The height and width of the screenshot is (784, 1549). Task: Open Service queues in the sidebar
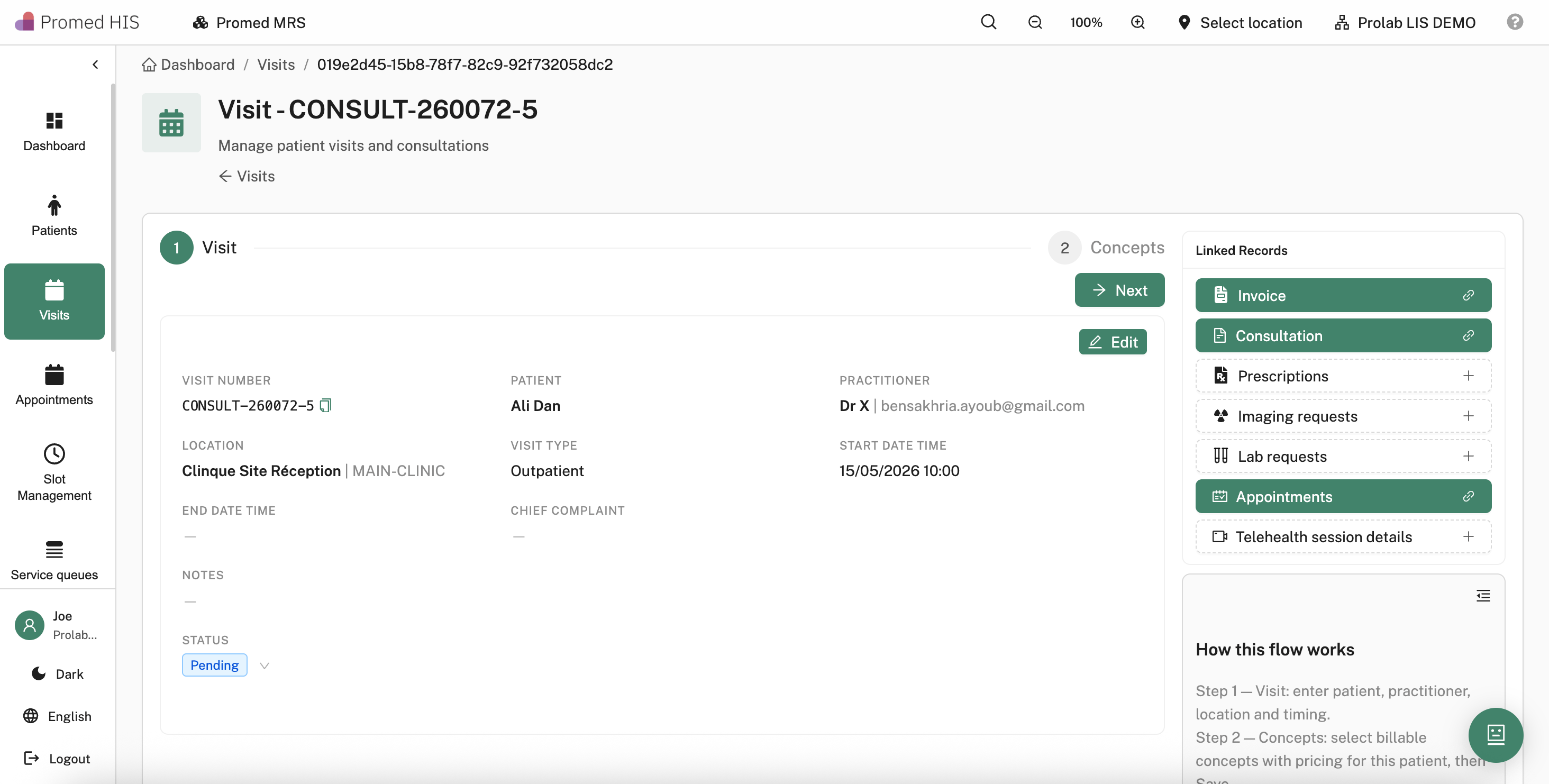point(54,561)
